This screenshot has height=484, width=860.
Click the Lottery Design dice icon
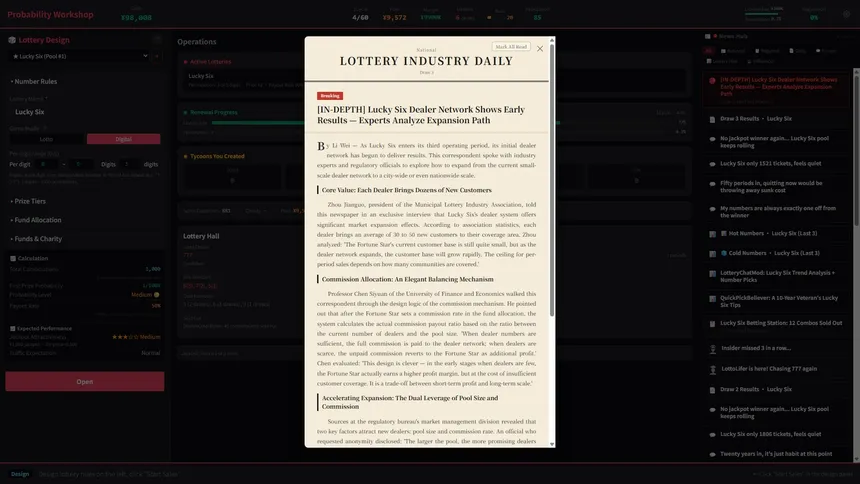point(12,40)
